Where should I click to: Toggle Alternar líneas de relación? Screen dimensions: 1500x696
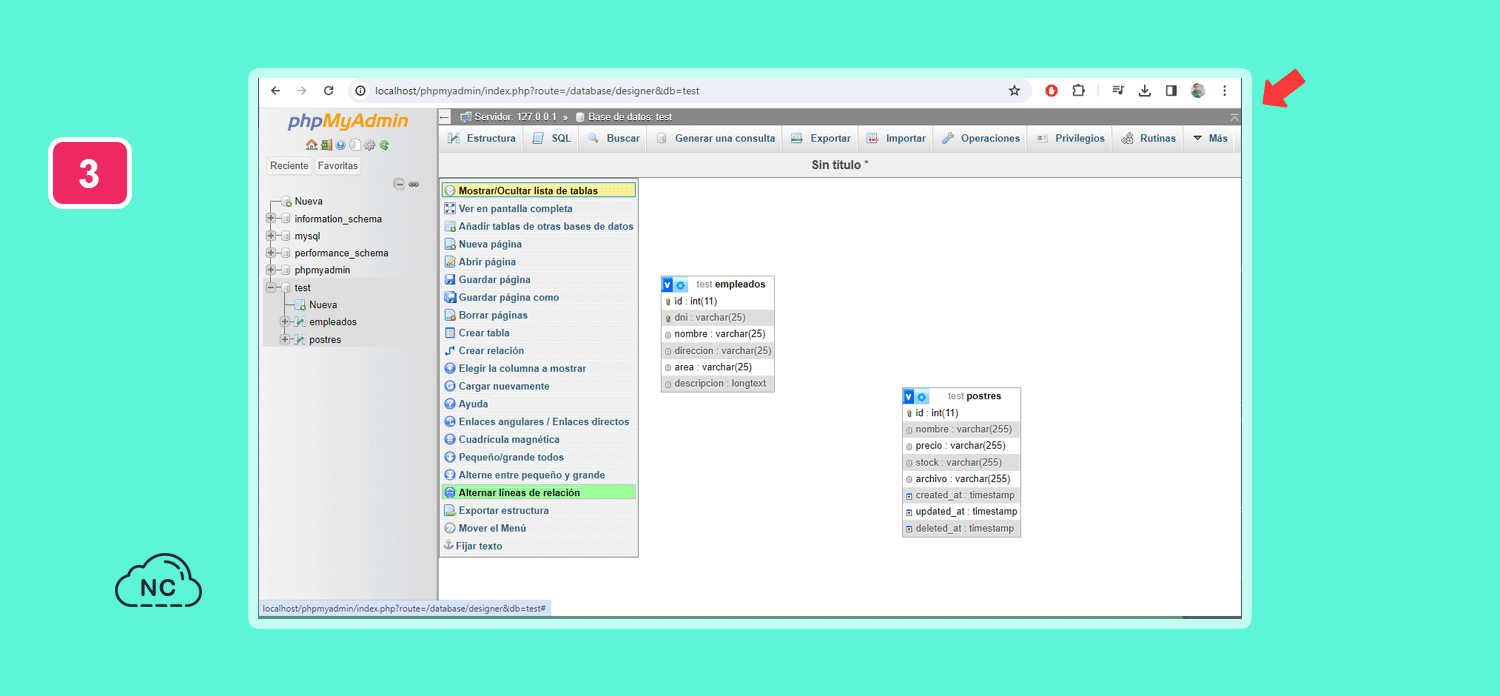click(x=538, y=493)
